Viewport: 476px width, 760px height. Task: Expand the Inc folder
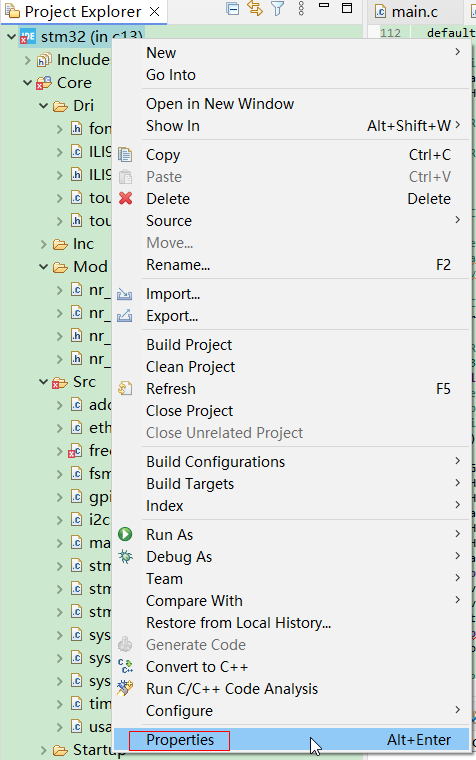coord(44,244)
